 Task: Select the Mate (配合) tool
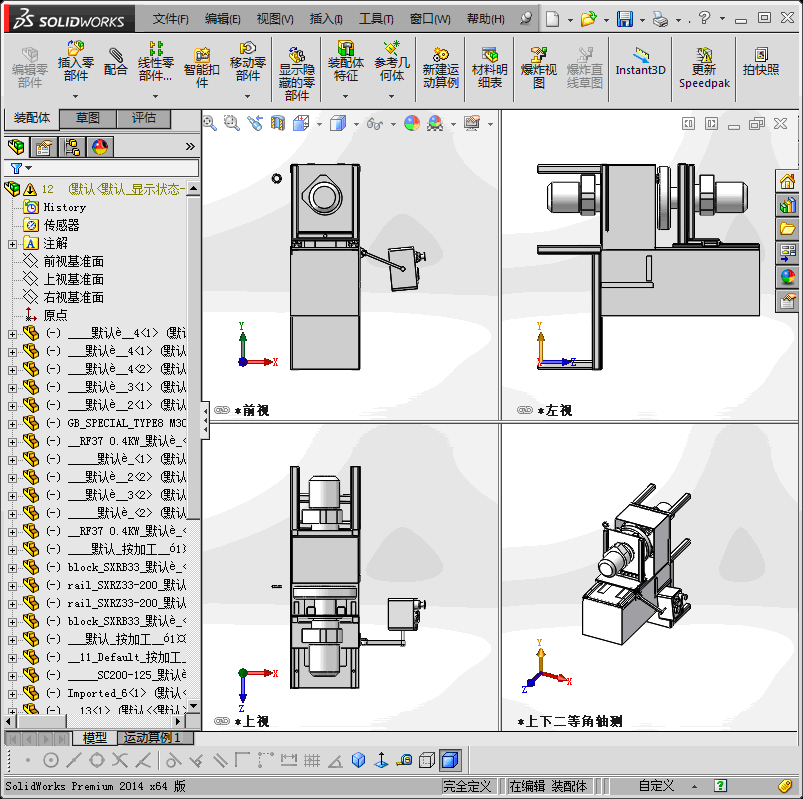tap(115, 61)
